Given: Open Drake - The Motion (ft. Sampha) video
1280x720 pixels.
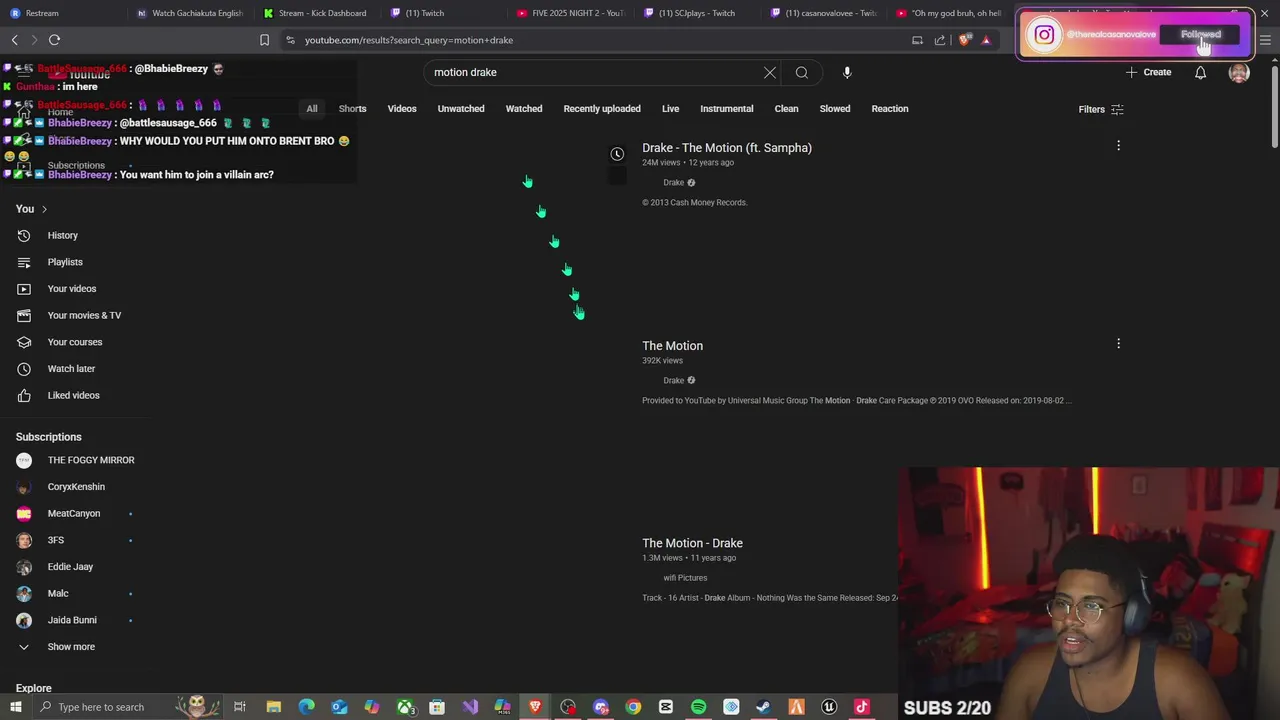Looking at the screenshot, I should [727, 148].
